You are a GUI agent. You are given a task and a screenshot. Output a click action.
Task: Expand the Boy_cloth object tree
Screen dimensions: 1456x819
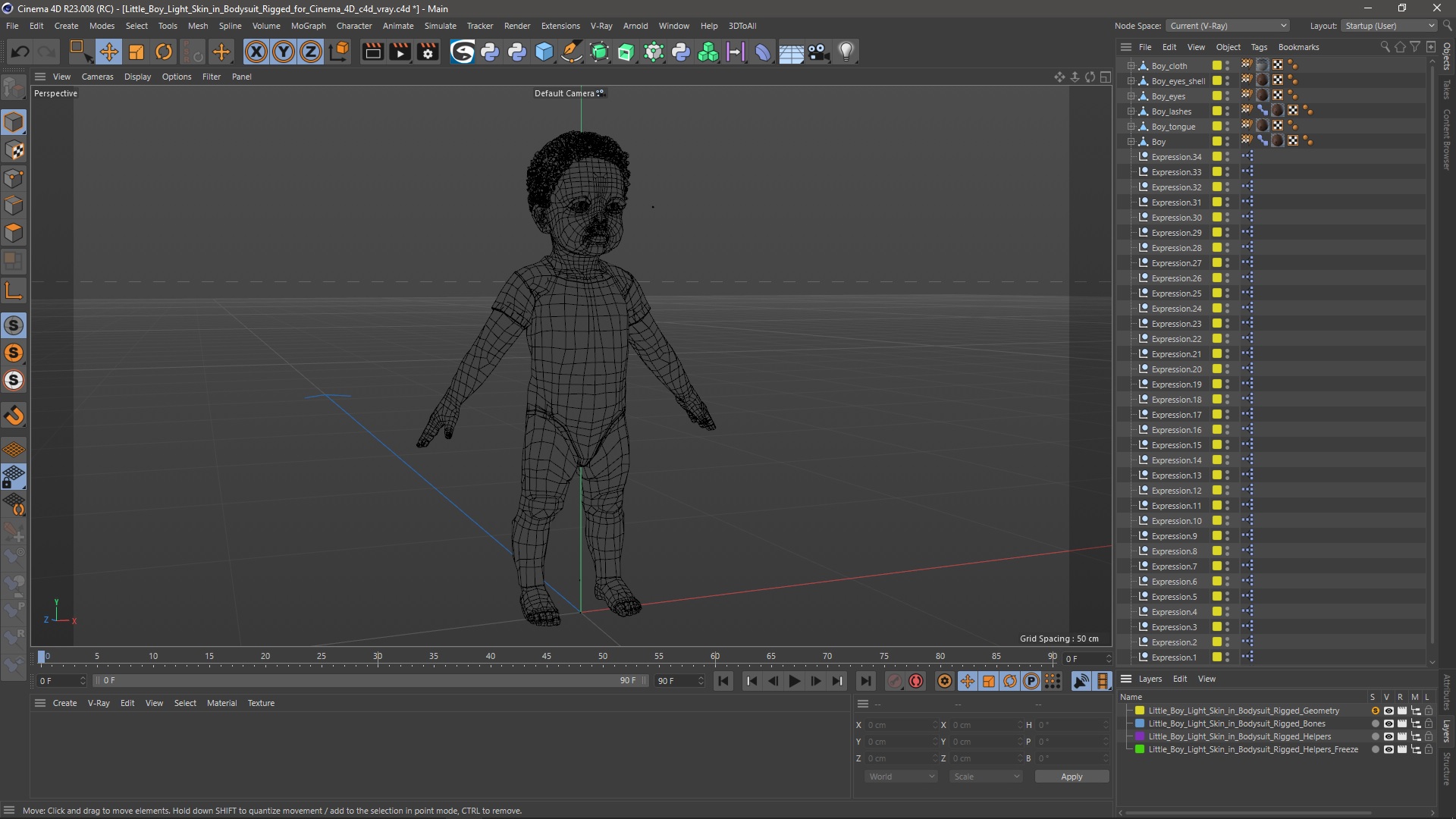click(1130, 66)
